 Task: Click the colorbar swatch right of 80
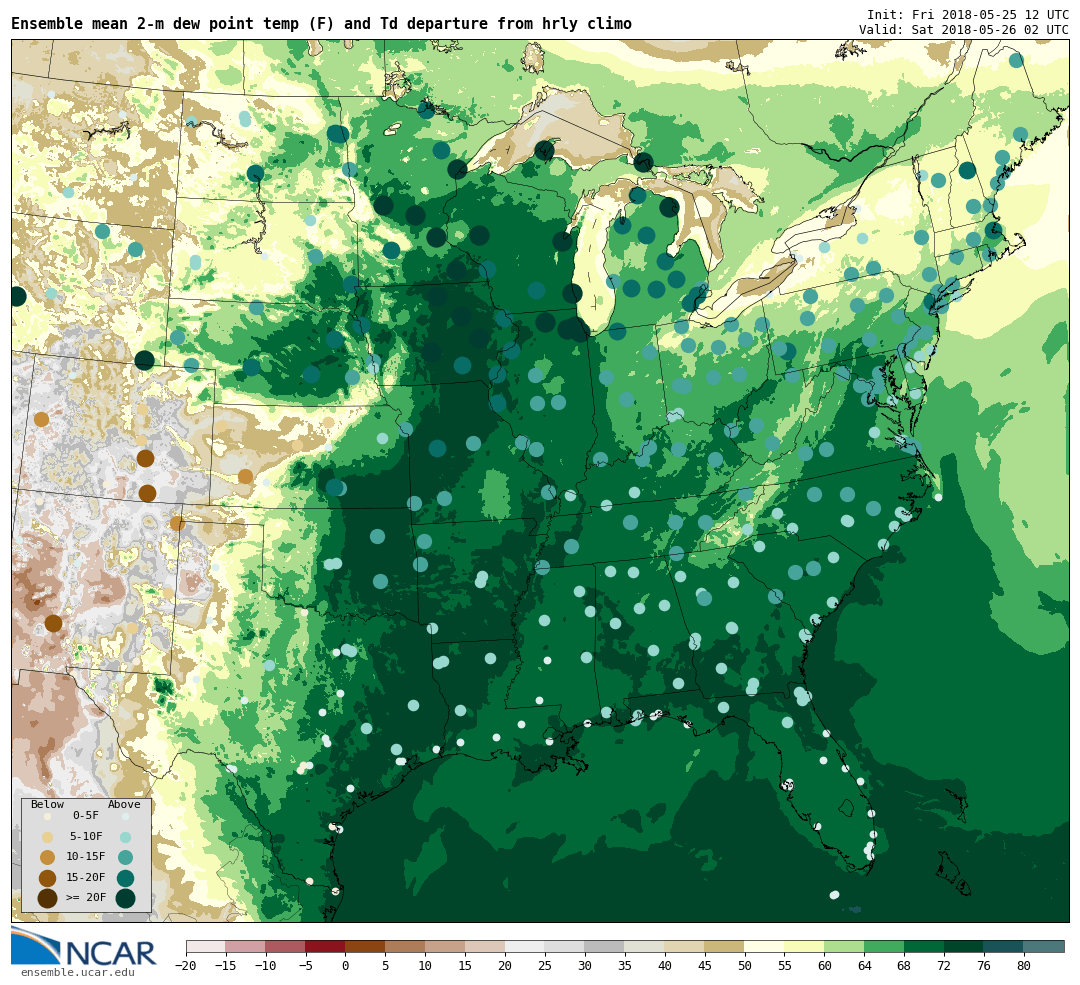(1043, 946)
